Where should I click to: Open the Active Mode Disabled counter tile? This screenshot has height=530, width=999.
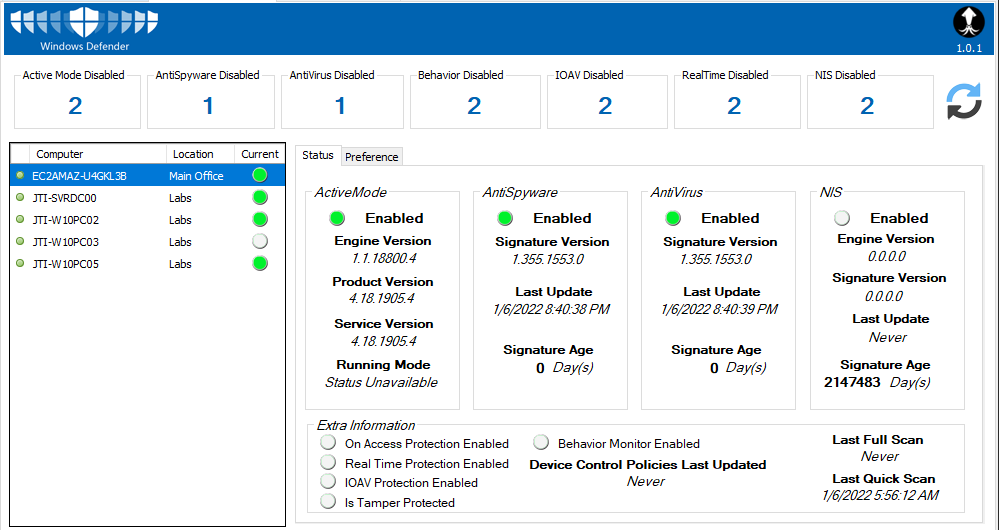tap(77, 101)
